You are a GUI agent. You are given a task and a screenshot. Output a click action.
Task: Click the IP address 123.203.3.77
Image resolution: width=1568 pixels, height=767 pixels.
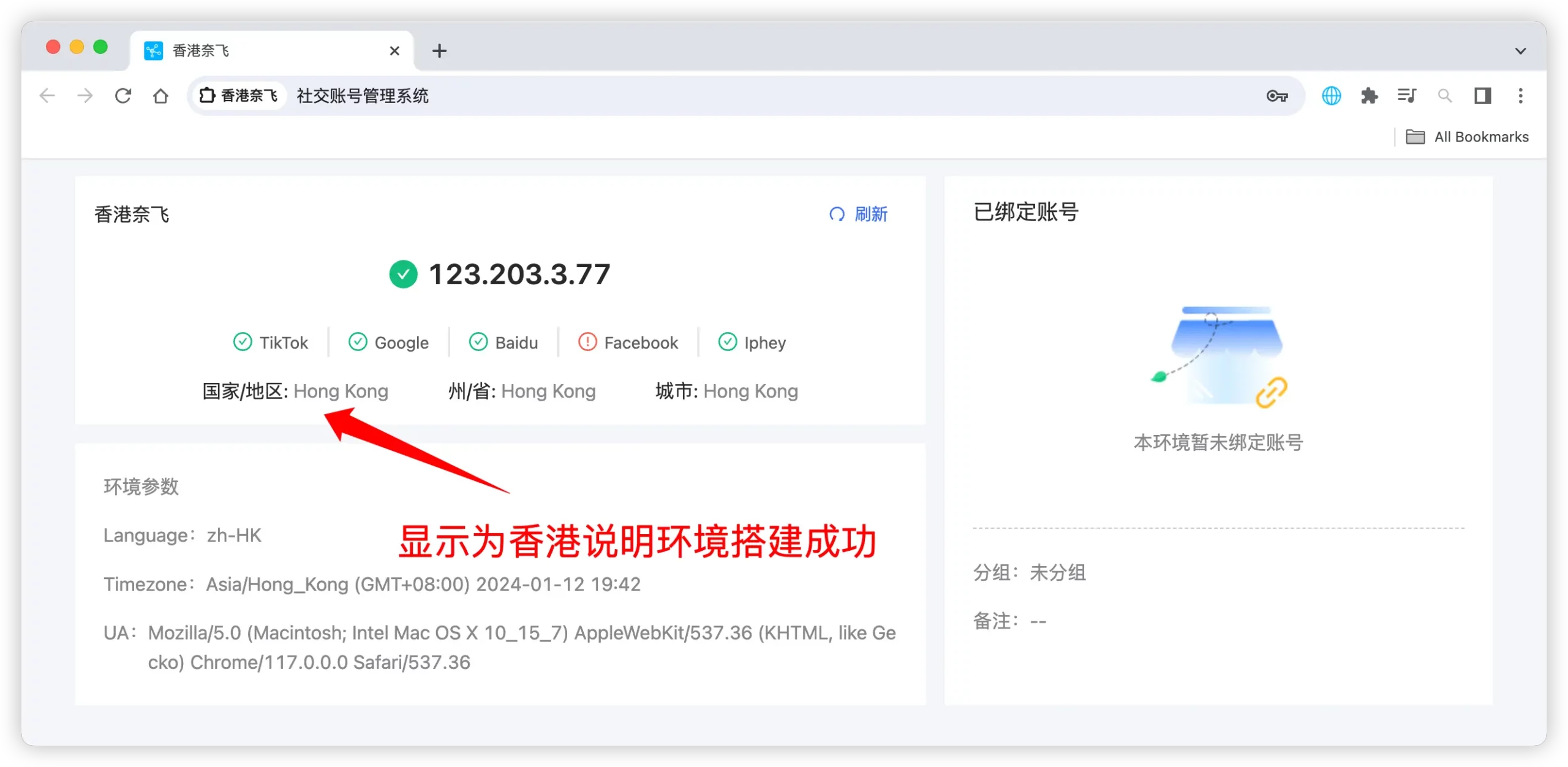tap(519, 274)
